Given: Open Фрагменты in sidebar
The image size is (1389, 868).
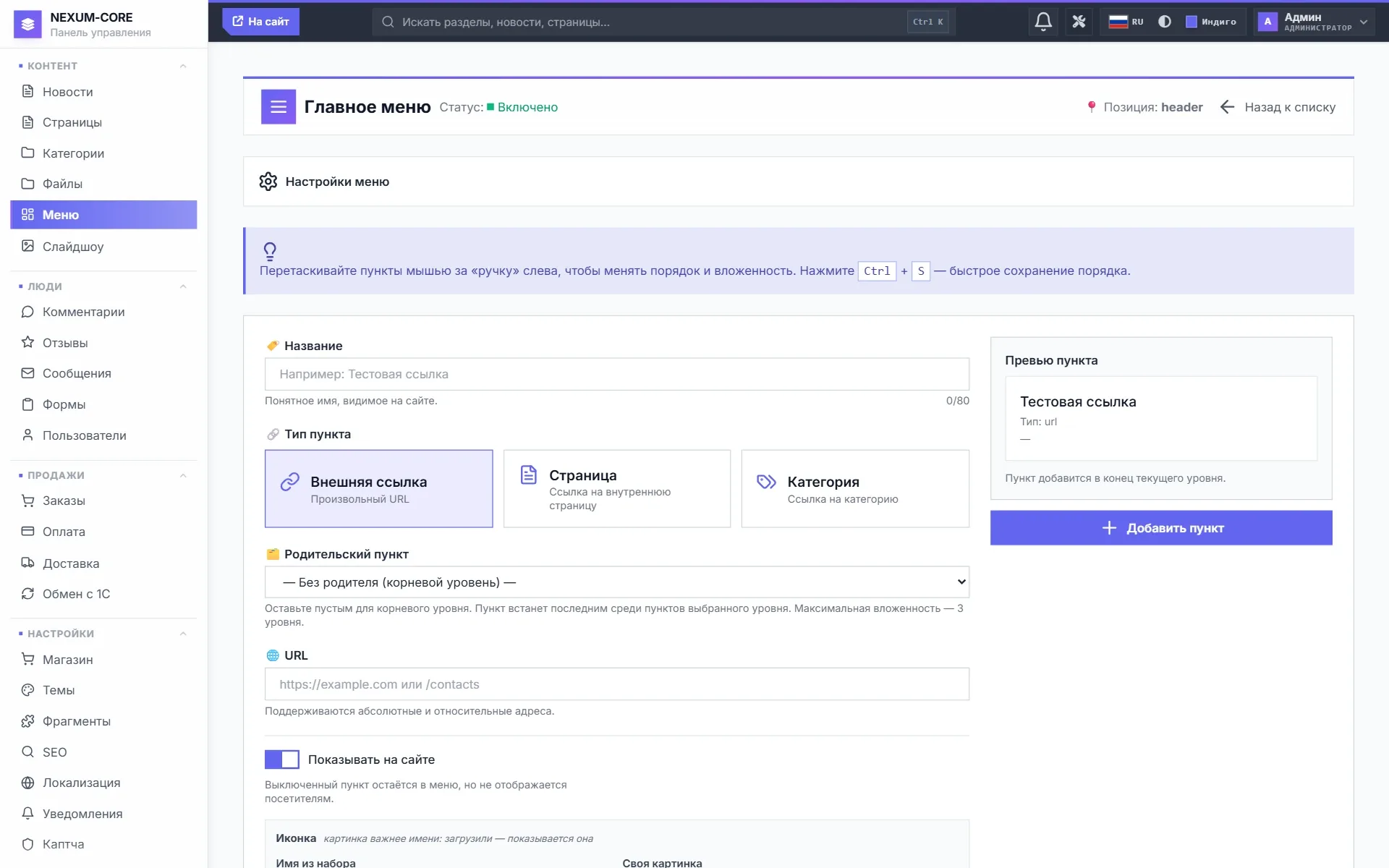Looking at the screenshot, I should point(103,721).
